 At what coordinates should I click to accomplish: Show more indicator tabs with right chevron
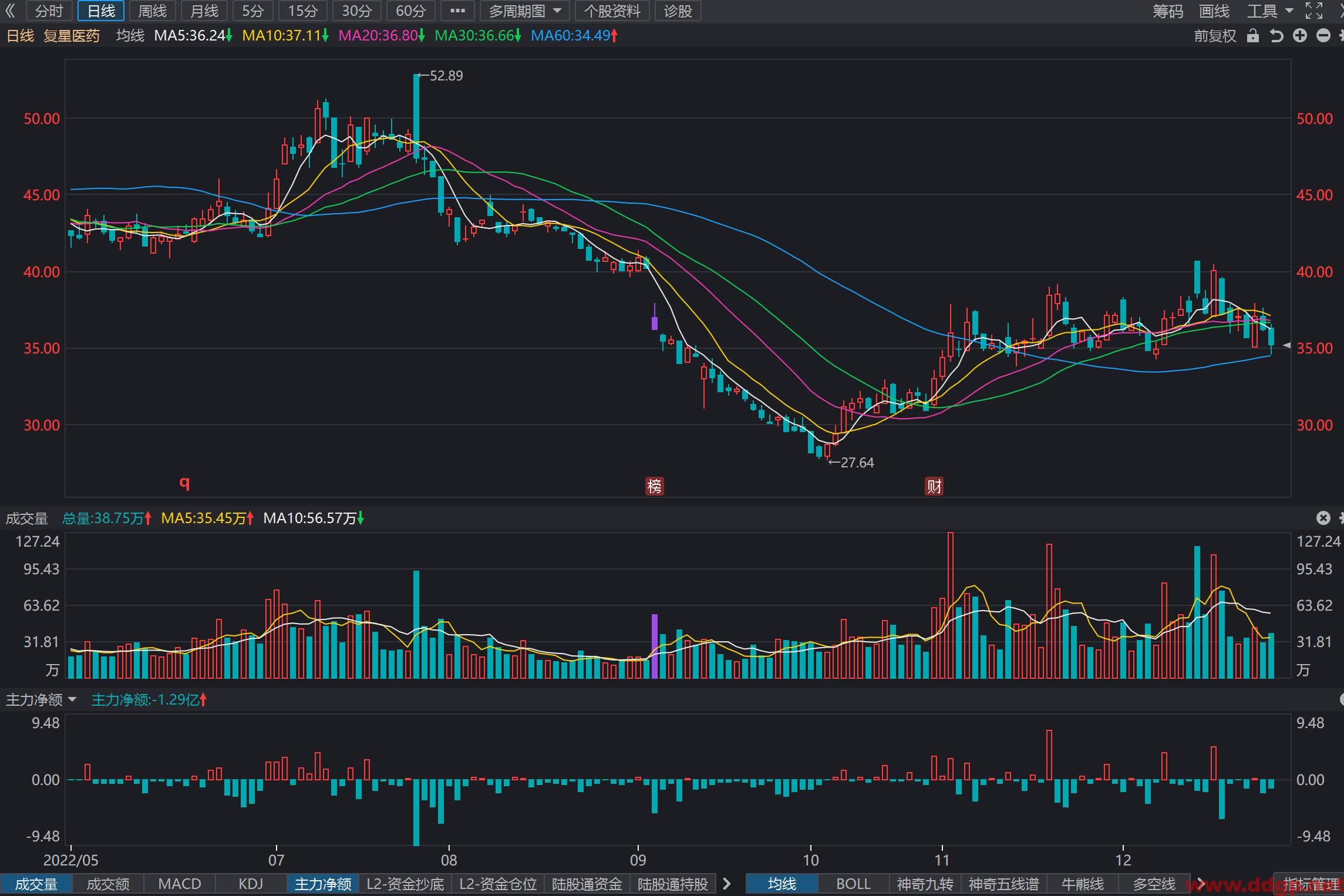click(727, 884)
